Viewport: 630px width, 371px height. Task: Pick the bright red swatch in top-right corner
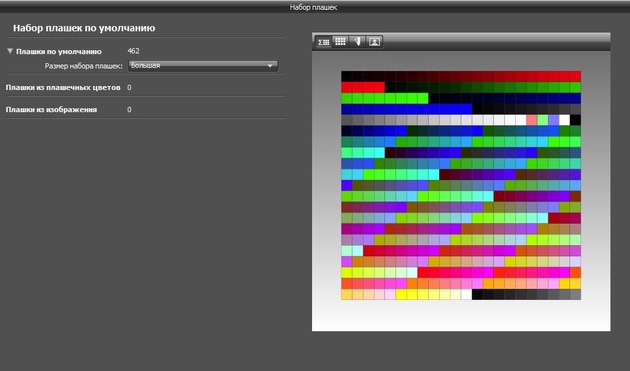(x=575, y=76)
